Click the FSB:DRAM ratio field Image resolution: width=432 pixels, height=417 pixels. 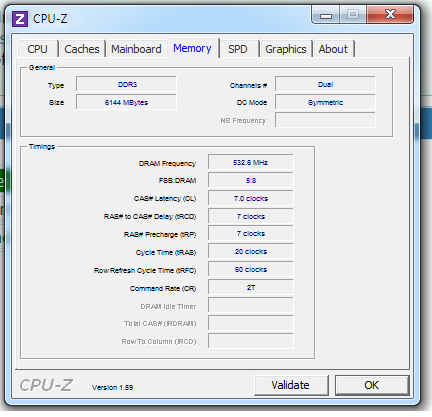click(251, 180)
